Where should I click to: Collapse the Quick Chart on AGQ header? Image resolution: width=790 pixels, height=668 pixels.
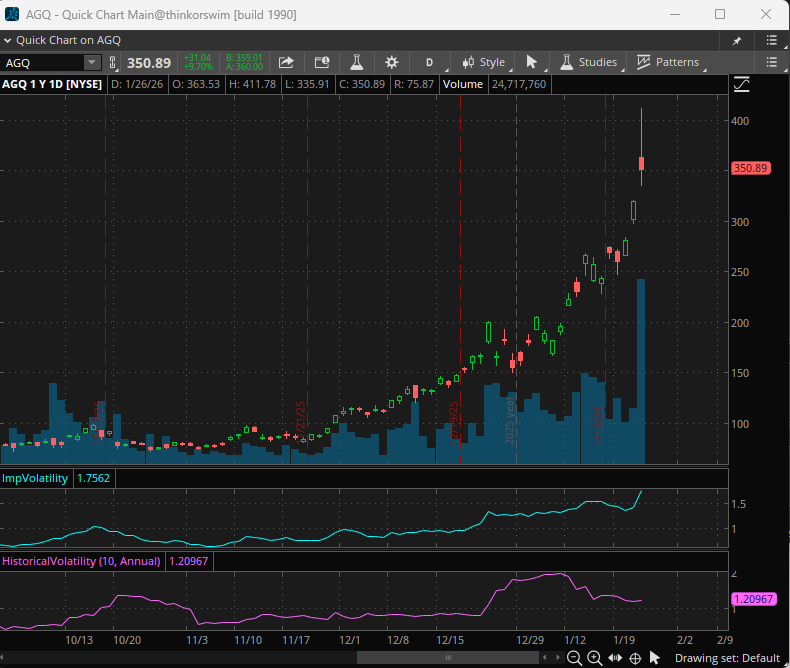7,40
